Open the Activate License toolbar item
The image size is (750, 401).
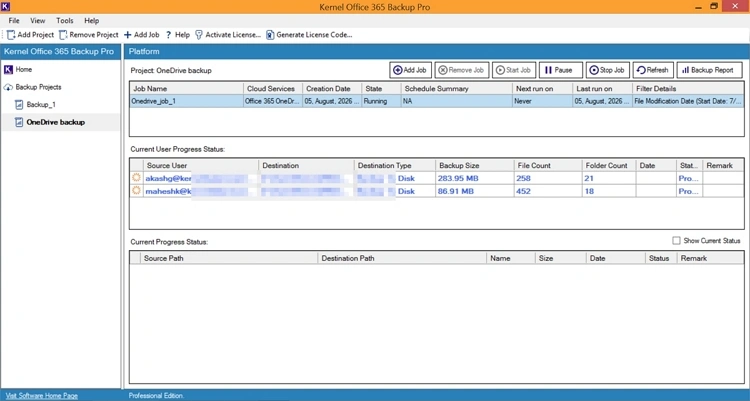pos(228,35)
